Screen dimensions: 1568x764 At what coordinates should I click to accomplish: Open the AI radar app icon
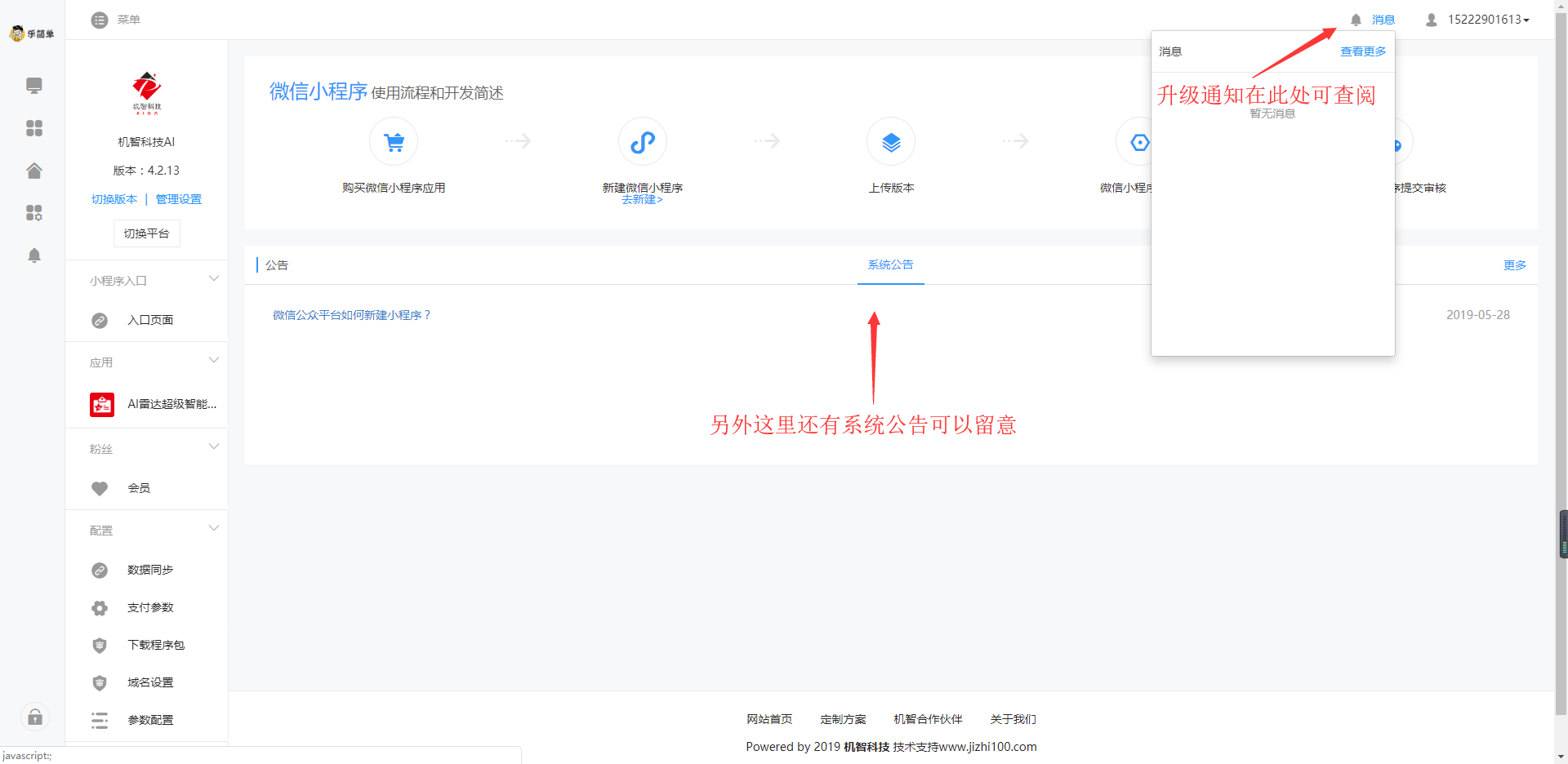(x=102, y=405)
